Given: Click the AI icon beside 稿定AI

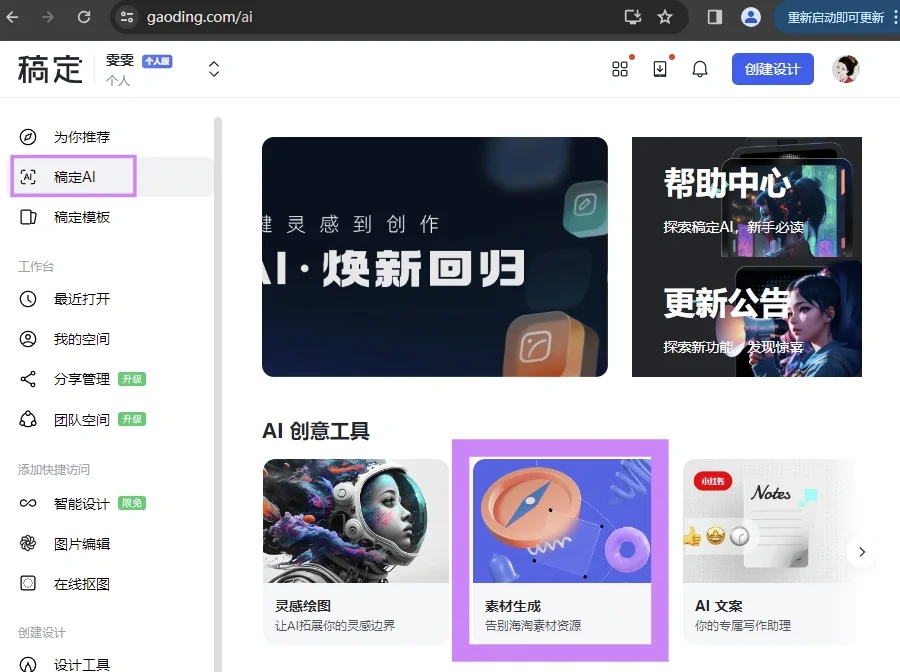Looking at the screenshot, I should pos(28,177).
